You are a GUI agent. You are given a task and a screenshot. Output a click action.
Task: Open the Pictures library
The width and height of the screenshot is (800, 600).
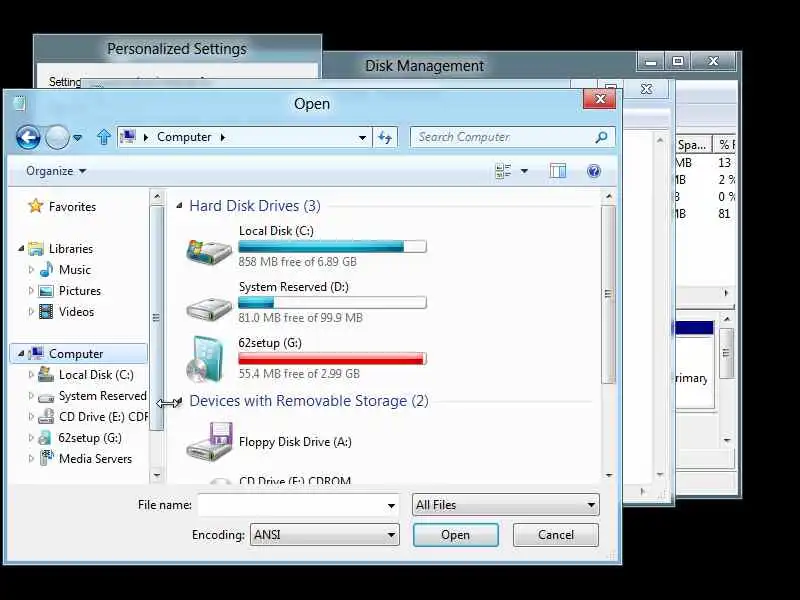[80, 291]
